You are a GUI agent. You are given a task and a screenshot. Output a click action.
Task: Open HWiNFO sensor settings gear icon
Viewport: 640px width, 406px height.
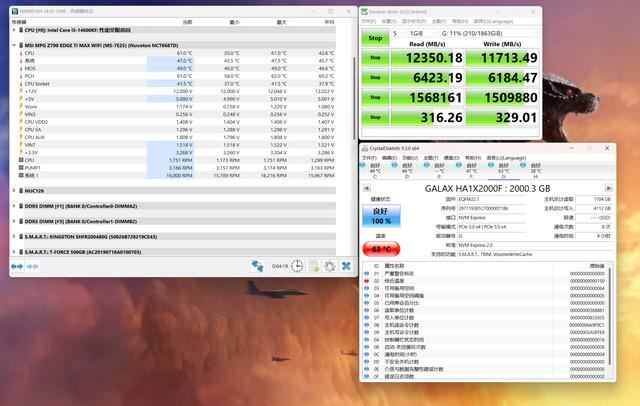[x=329, y=266]
